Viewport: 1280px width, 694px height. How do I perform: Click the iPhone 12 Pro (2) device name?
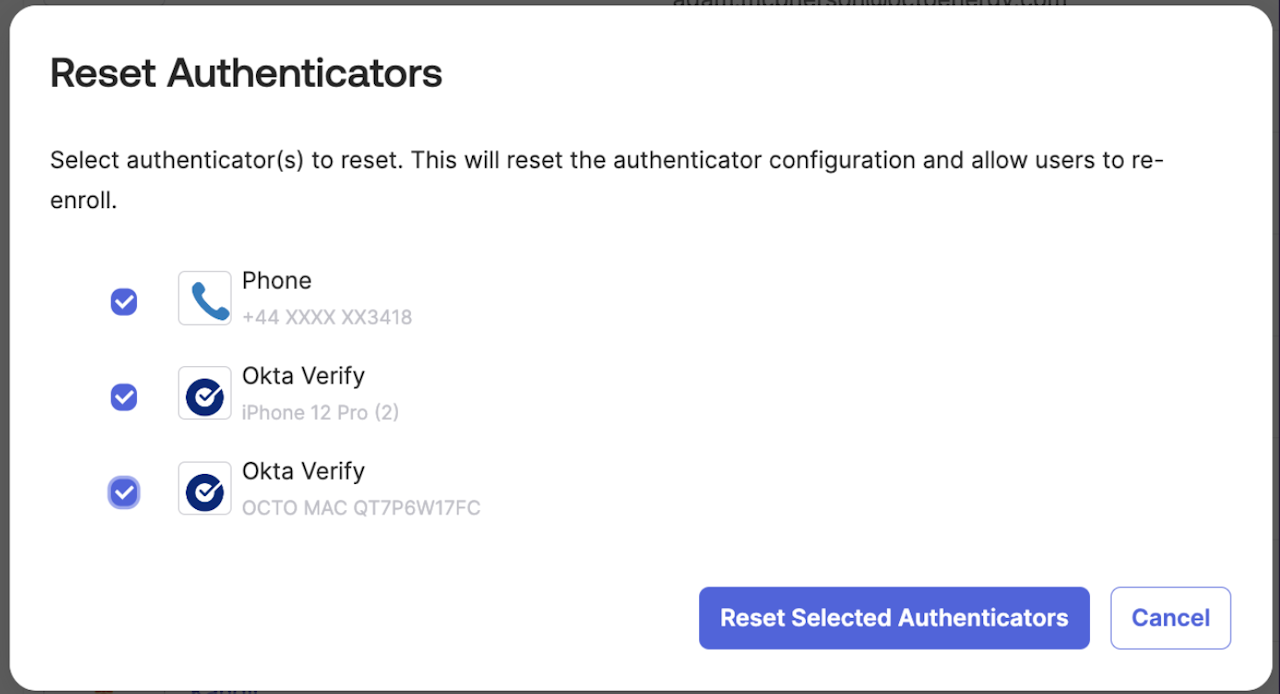tap(320, 412)
